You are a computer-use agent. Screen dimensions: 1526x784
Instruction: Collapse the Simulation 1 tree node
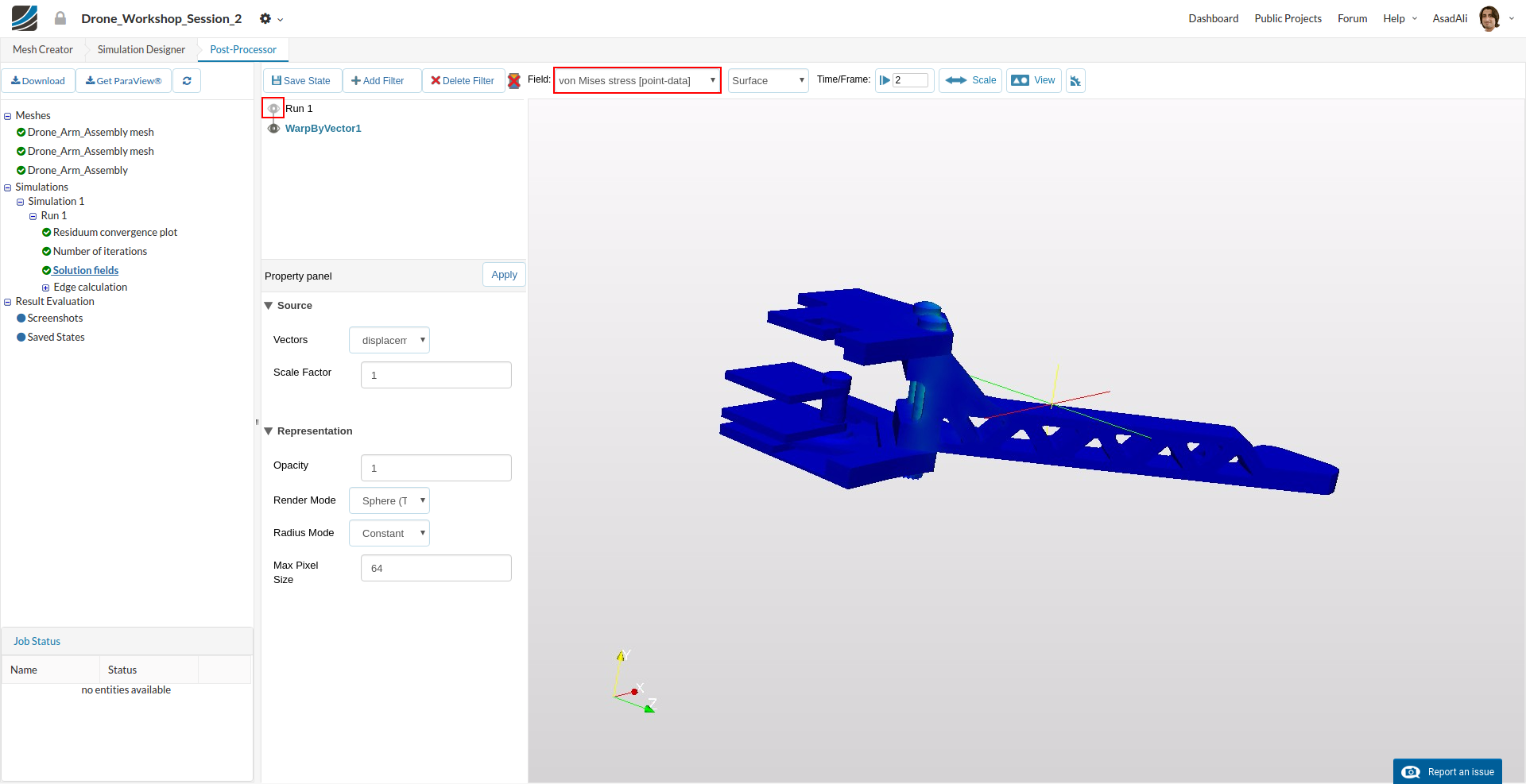click(x=21, y=202)
